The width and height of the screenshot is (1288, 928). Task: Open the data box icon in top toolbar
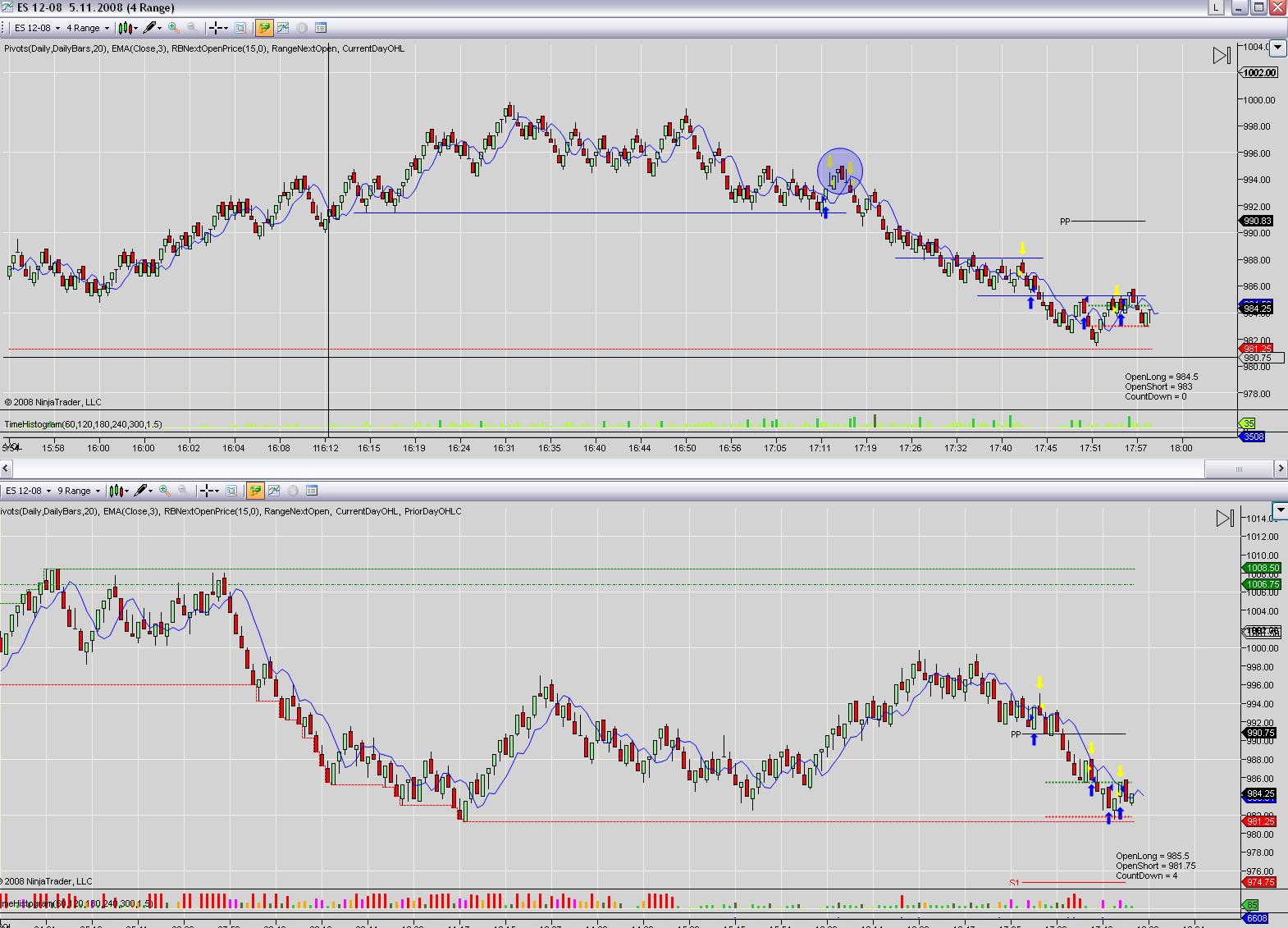(321, 28)
